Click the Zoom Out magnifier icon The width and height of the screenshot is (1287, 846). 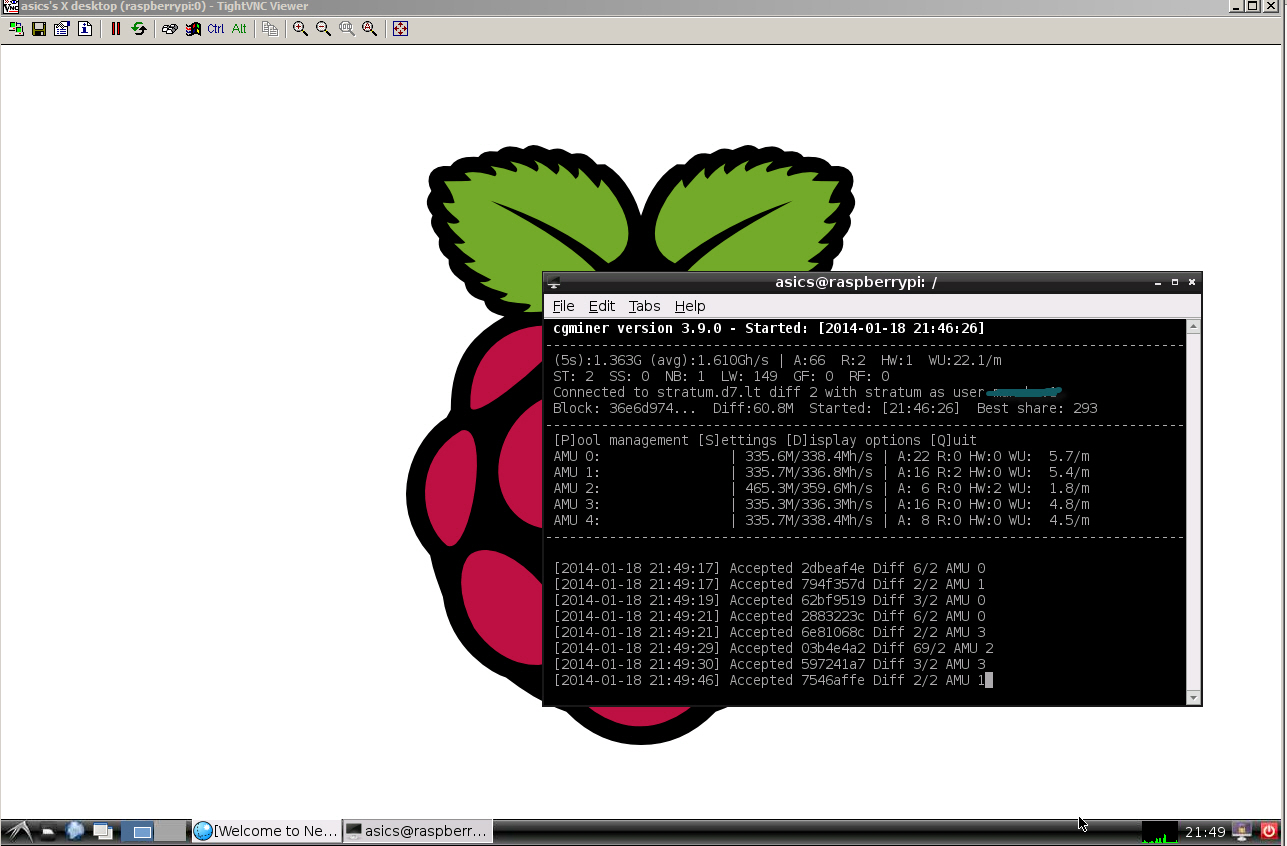[x=324, y=29]
